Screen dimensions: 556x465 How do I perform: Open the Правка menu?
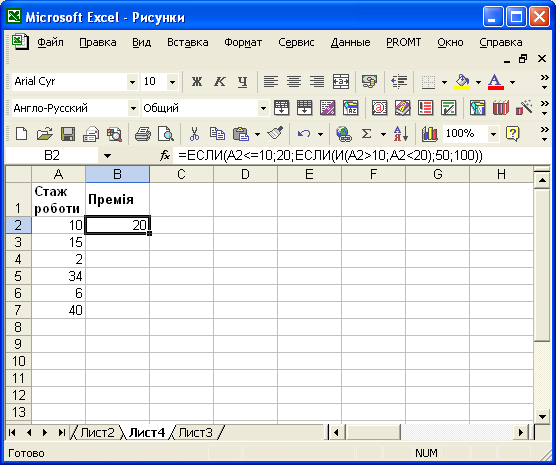[x=98, y=43]
